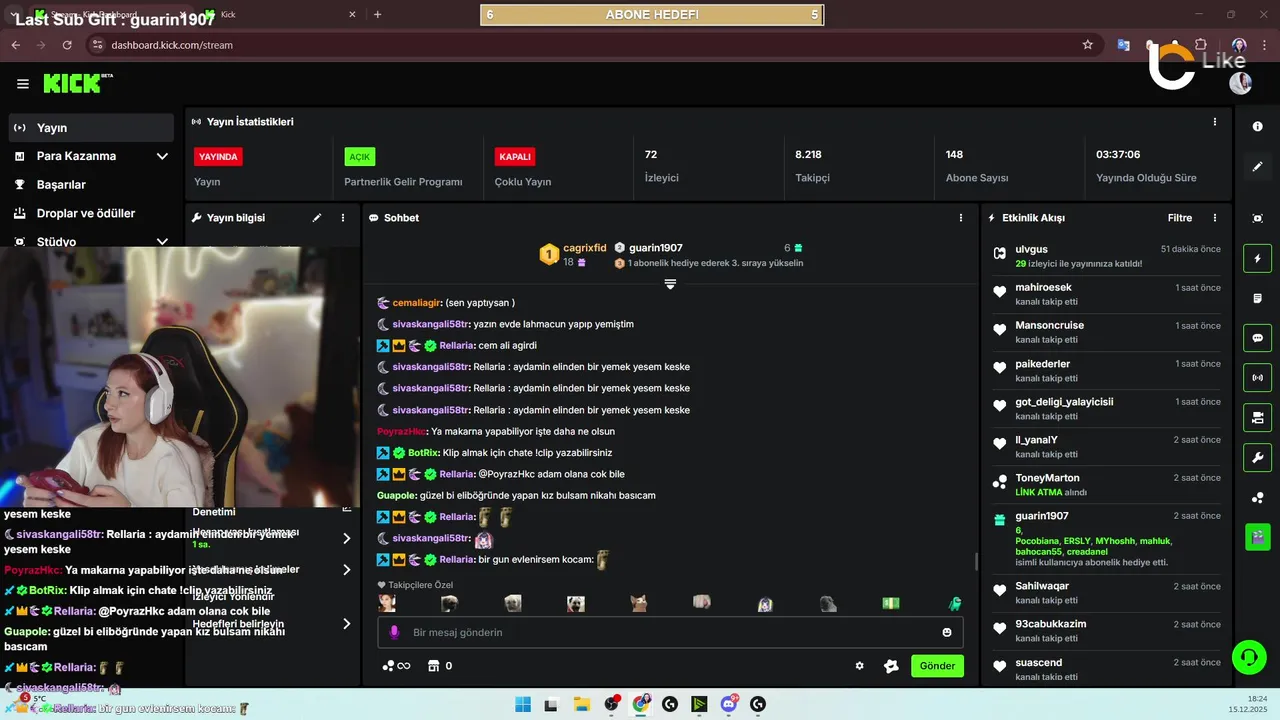Toggle the chat widget in right sidebar
This screenshot has height=720, width=1280.
pos(1258,338)
